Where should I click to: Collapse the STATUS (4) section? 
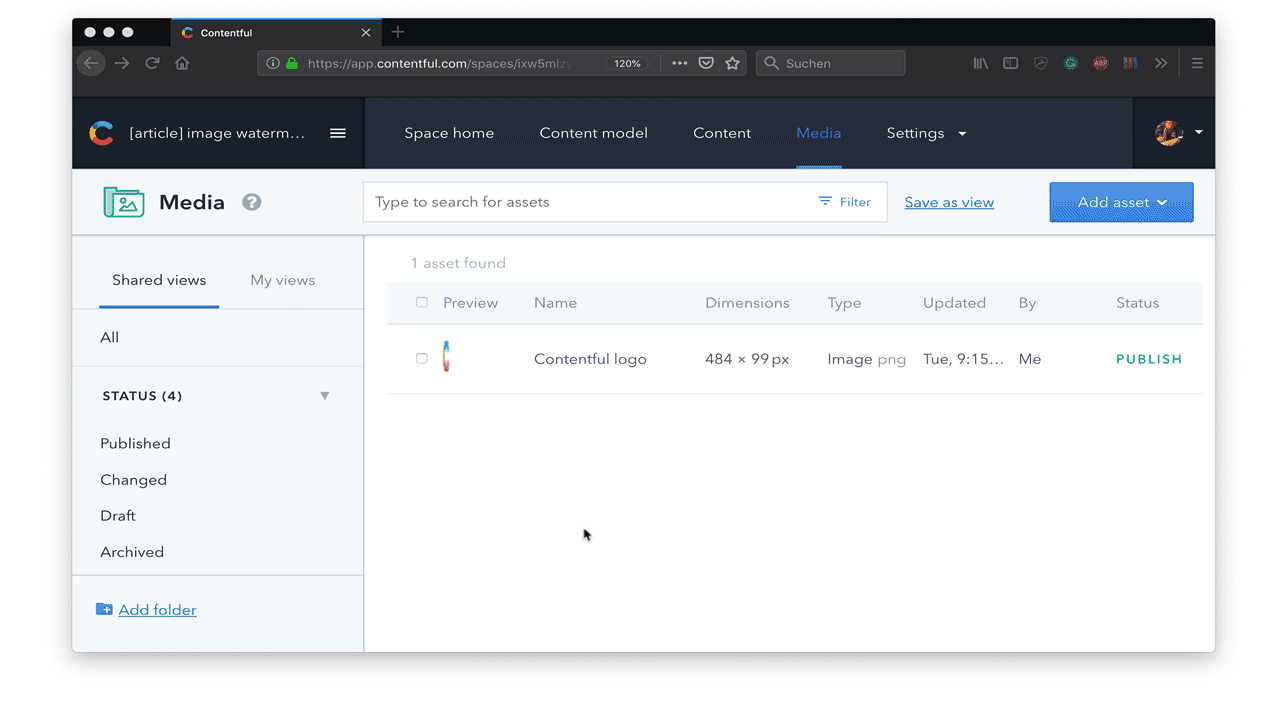324,396
